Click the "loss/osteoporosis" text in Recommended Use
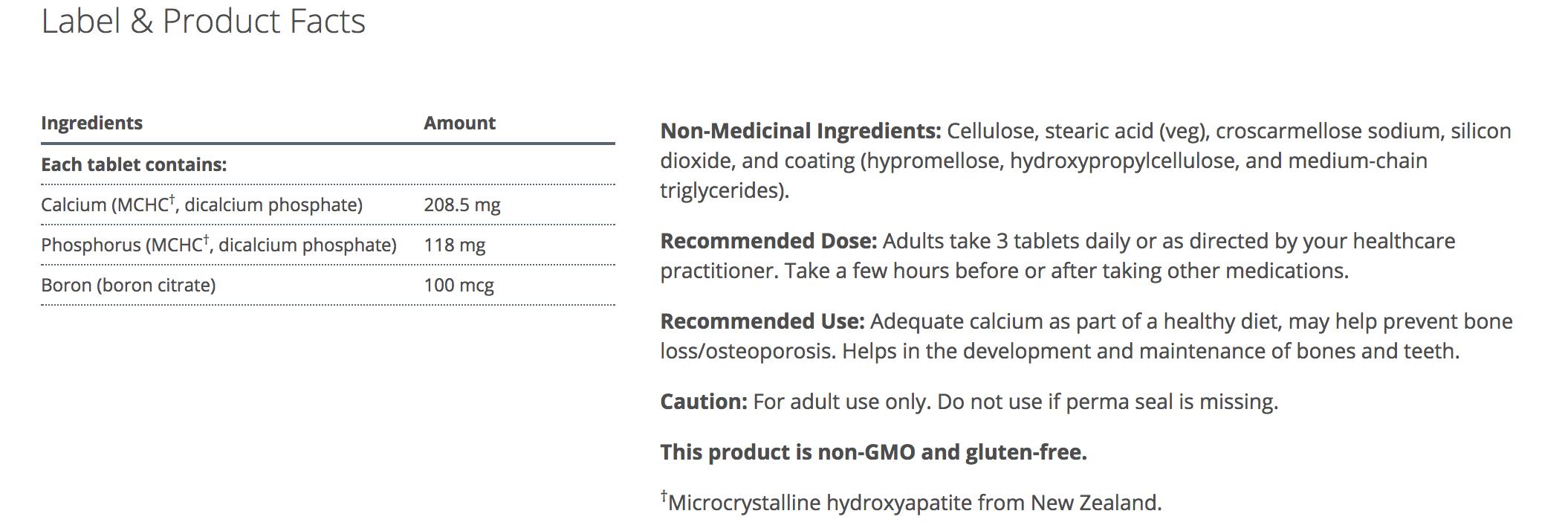Screen dimensions: 1568x531 click(x=748, y=351)
